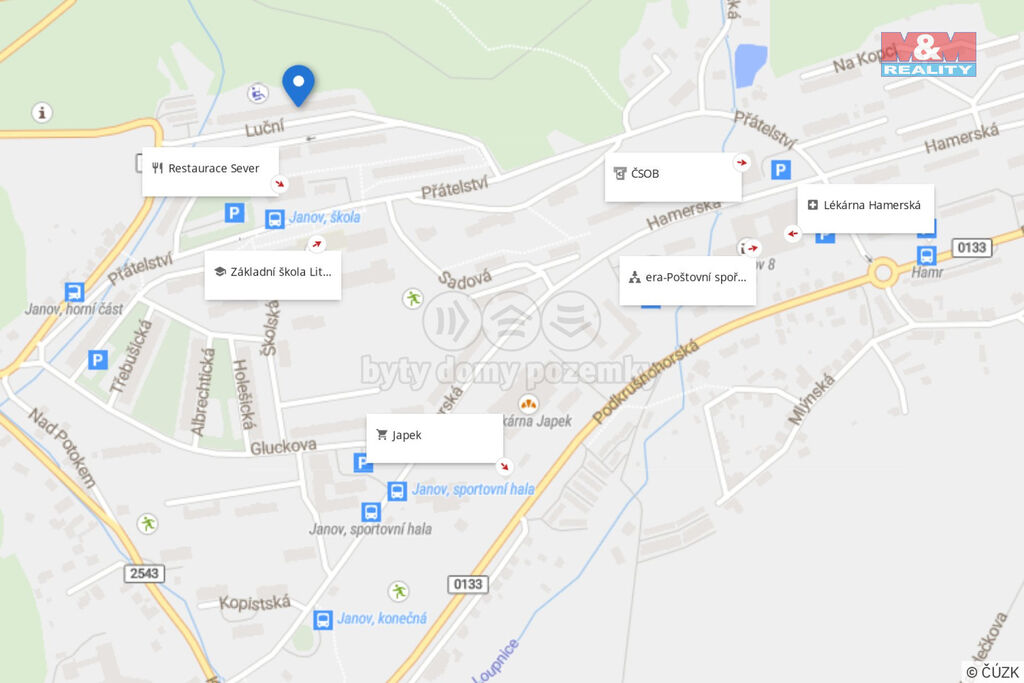Click the info icon beside the forest
This screenshot has height=683, width=1024.
tap(42, 112)
